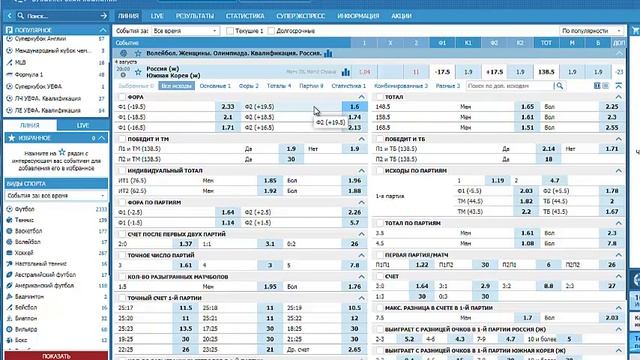Select Баскетбол sport icon

(9, 231)
